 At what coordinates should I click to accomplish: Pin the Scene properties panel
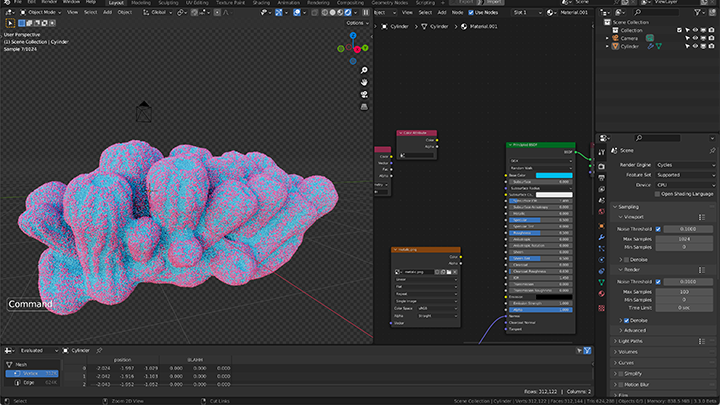[712, 151]
